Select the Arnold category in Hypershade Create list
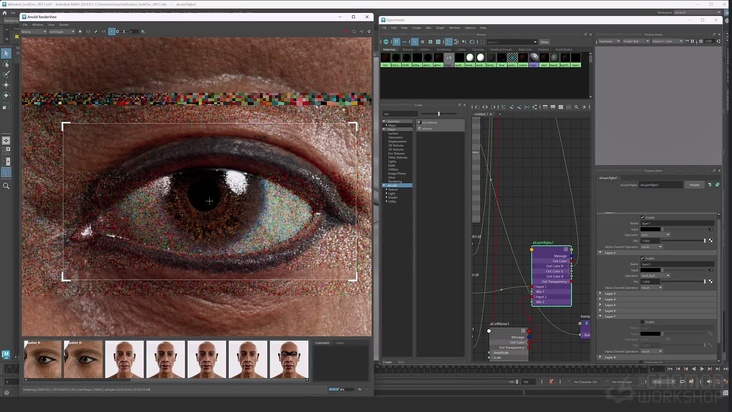The height and width of the screenshot is (412, 732). point(397,185)
